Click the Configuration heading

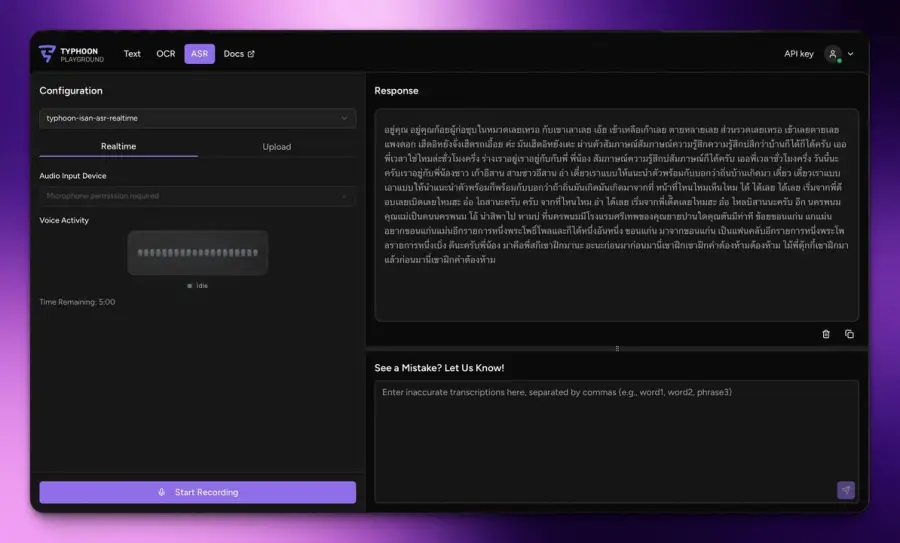[71, 91]
